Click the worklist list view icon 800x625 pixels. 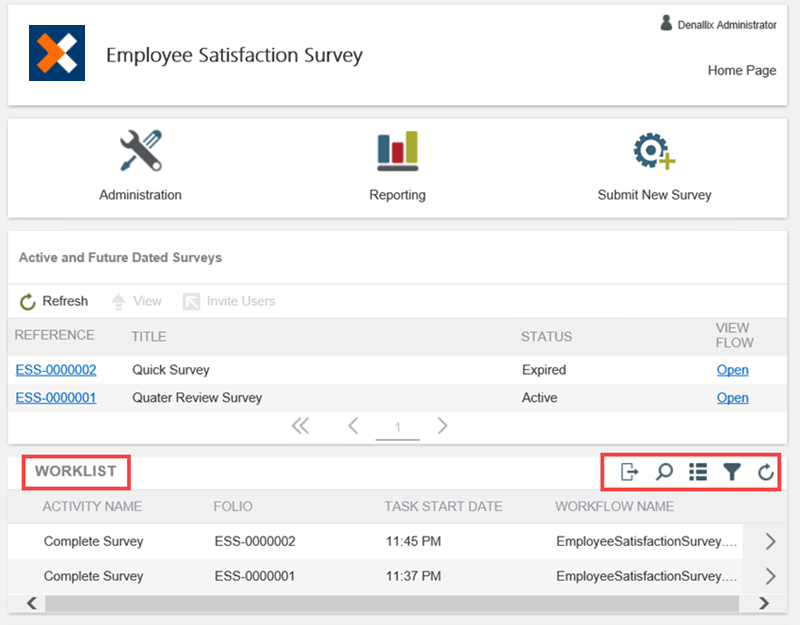tap(698, 472)
